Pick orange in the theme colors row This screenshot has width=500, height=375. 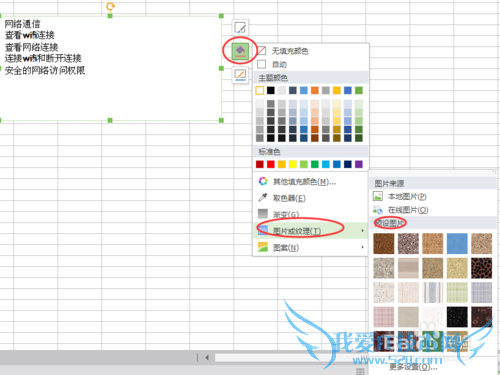315,90
